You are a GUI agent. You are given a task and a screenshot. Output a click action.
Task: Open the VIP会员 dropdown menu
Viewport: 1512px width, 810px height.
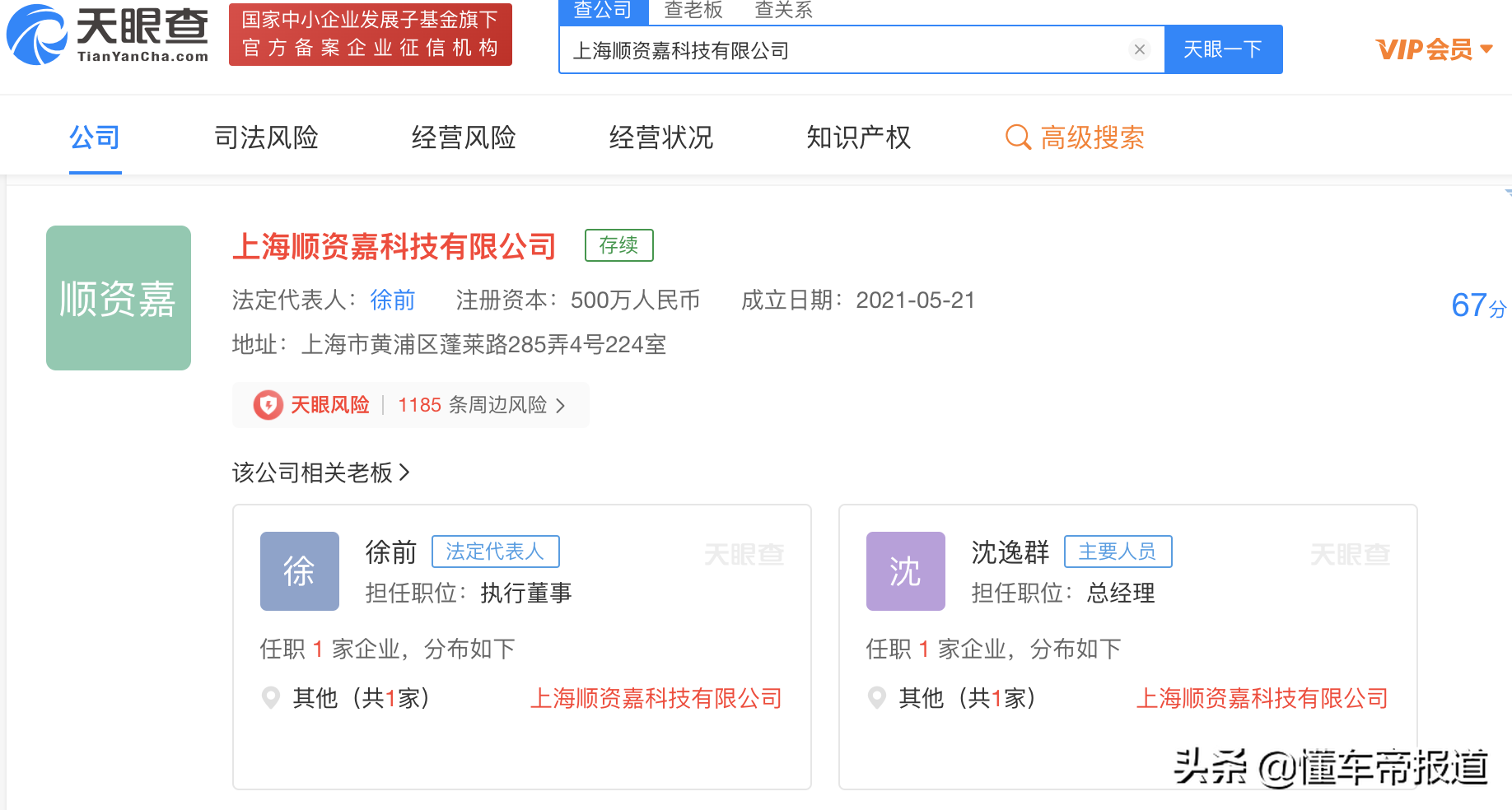click(1435, 49)
